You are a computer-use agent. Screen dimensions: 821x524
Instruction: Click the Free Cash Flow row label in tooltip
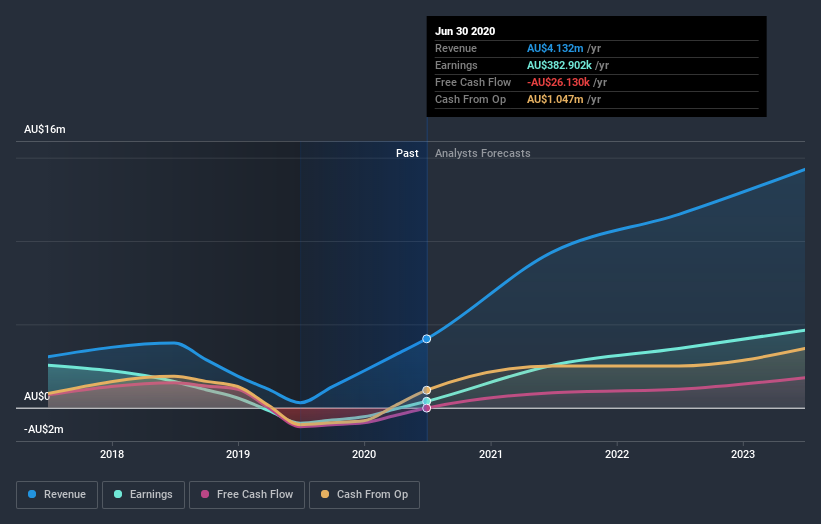click(473, 82)
